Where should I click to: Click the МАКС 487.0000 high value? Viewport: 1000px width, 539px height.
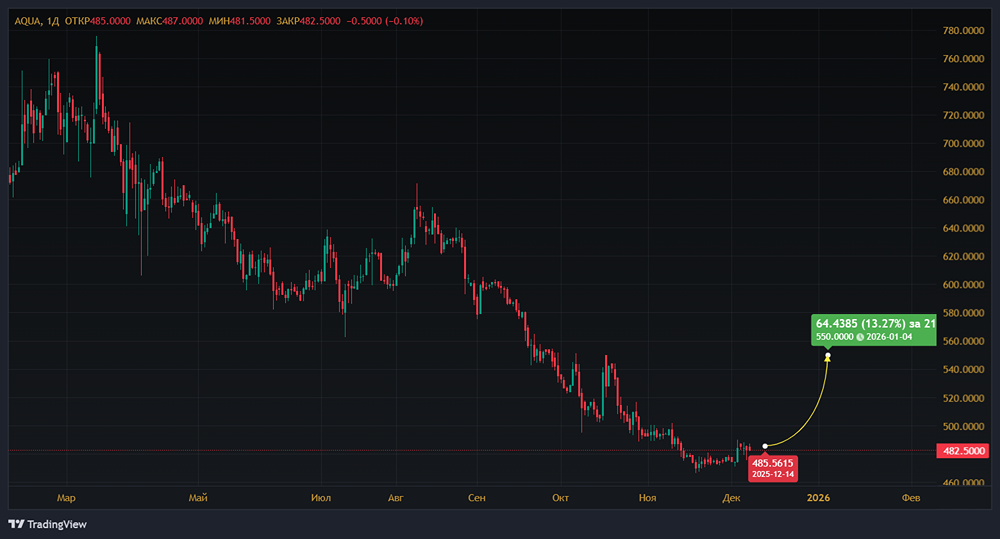pyautogui.click(x=170, y=21)
